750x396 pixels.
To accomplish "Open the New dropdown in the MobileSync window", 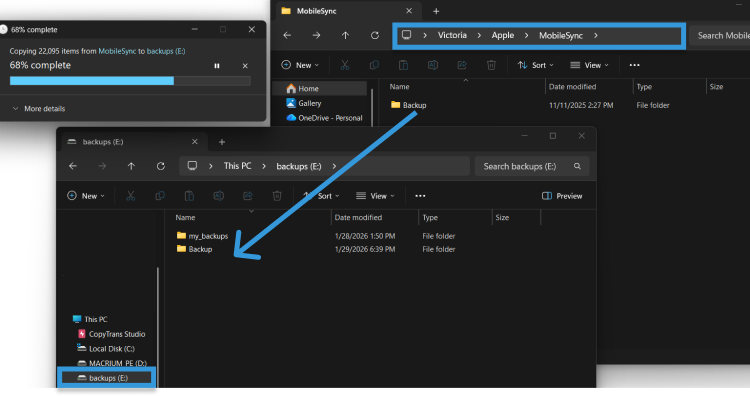I will tap(300, 65).
